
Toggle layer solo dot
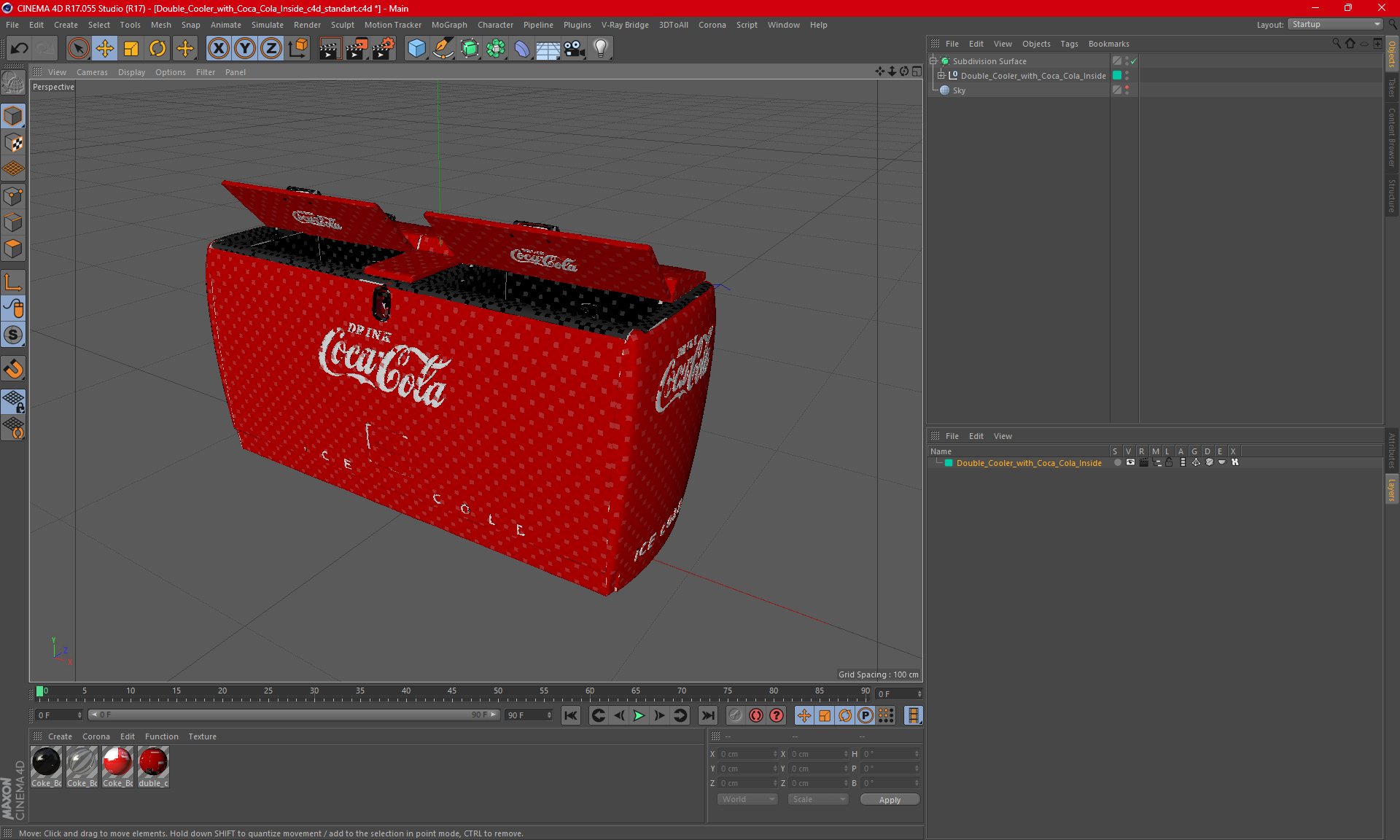pyautogui.click(x=1117, y=462)
